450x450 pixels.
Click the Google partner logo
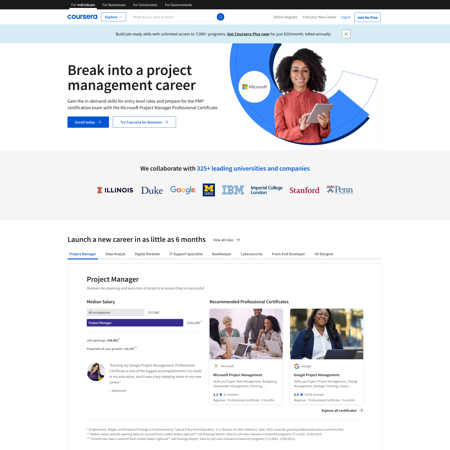click(183, 190)
